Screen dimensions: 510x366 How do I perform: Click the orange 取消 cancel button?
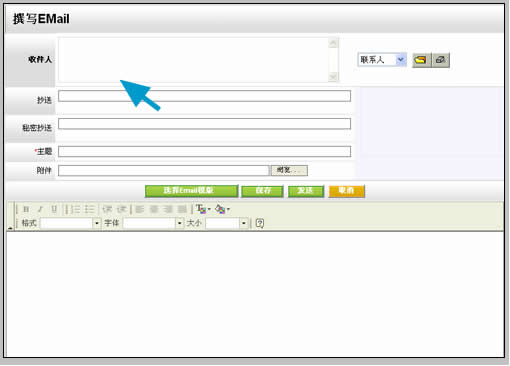pyautogui.click(x=347, y=191)
